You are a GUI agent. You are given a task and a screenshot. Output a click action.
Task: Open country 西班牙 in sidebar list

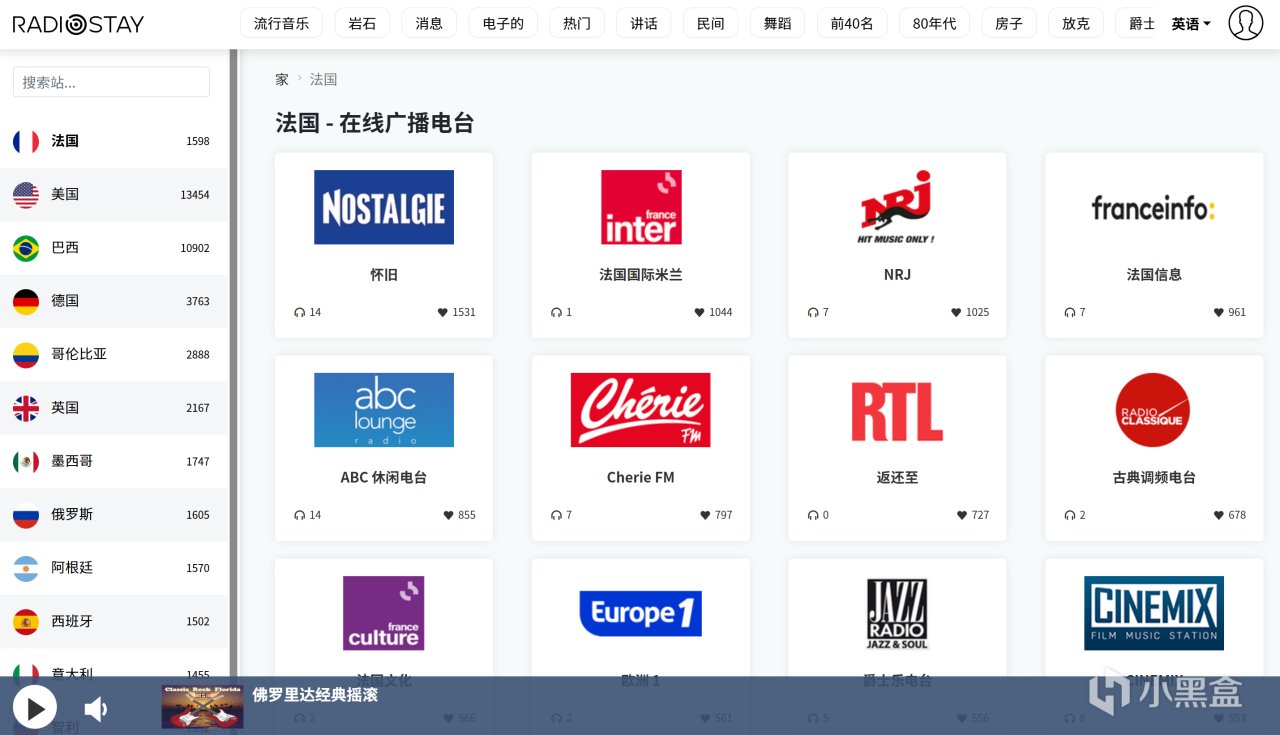(x=114, y=621)
